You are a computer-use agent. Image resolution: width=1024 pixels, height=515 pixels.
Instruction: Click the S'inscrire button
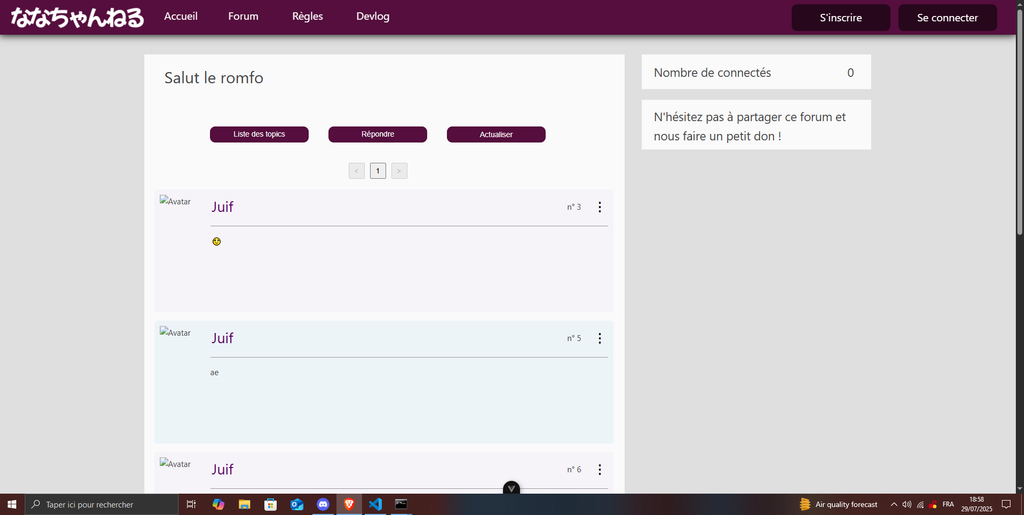click(x=840, y=18)
